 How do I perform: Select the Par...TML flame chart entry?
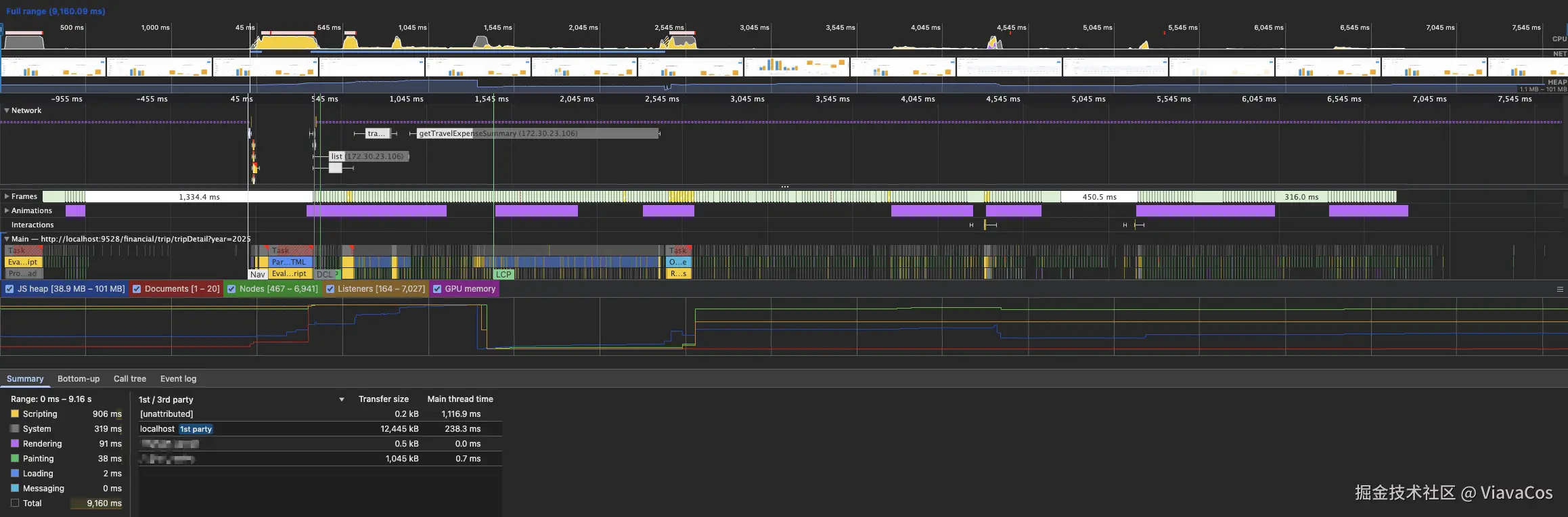tap(291, 262)
